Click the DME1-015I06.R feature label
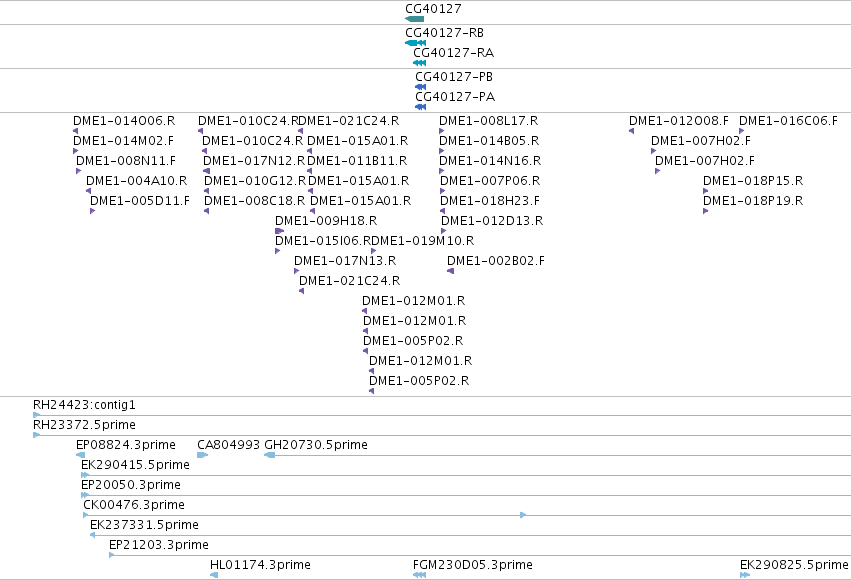851x580 pixels. coord(323,240)
